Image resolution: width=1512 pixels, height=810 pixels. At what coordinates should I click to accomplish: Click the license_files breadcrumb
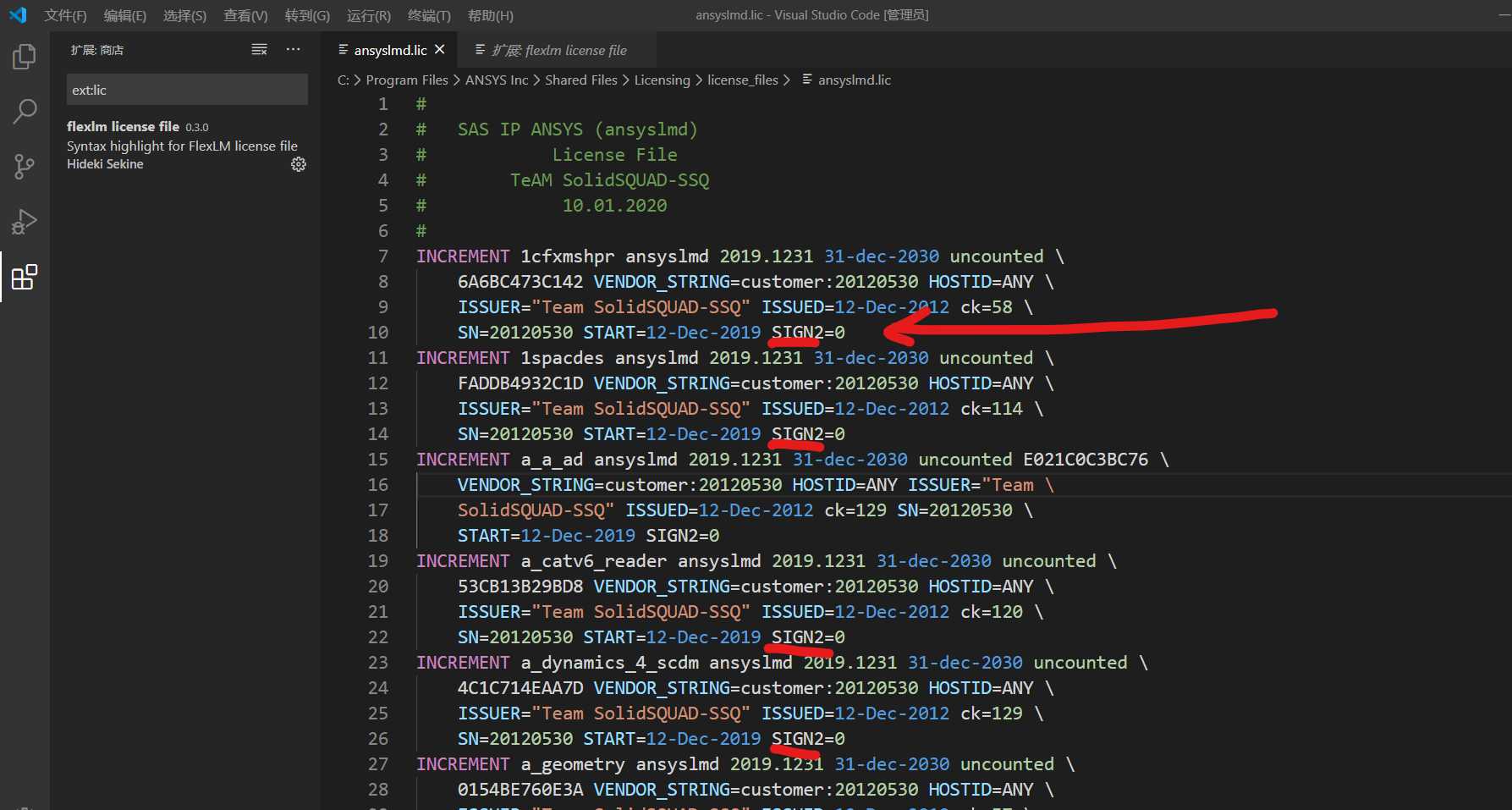click(743, 80)
